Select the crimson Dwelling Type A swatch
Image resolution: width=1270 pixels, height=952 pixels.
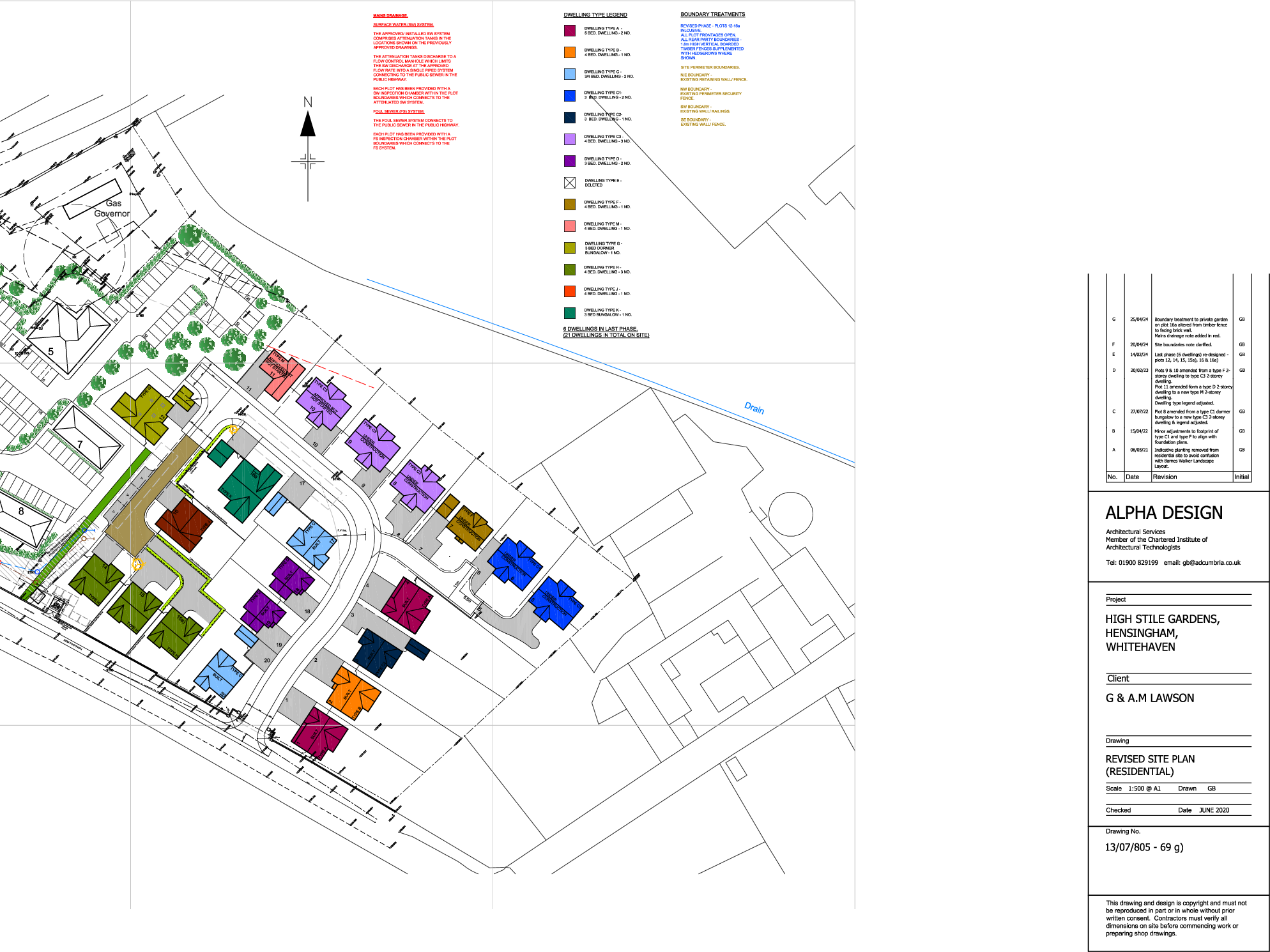click(x=570, y=31)
